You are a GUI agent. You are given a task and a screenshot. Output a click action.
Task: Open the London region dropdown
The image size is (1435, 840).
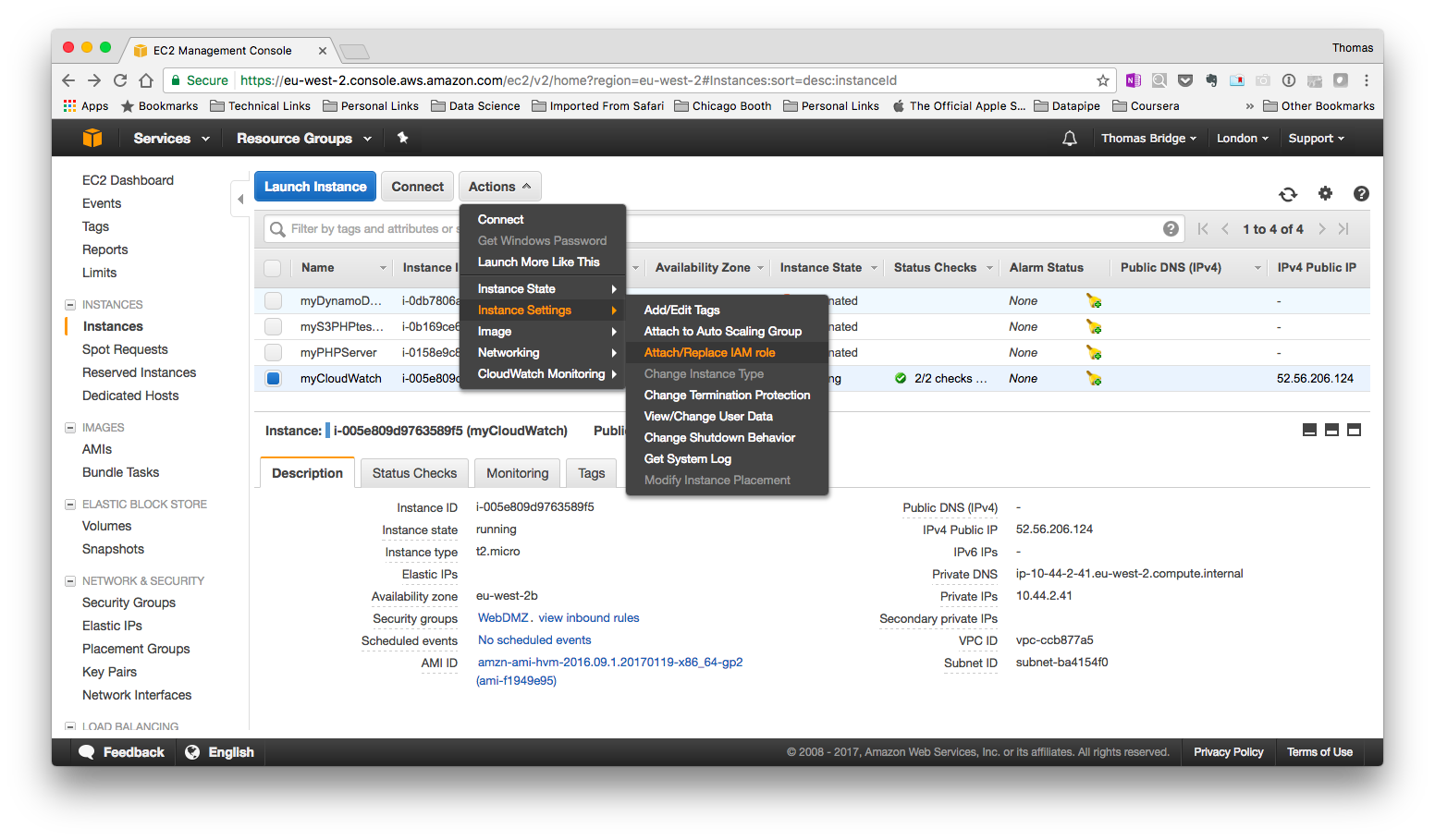(x=1242, y=139)
